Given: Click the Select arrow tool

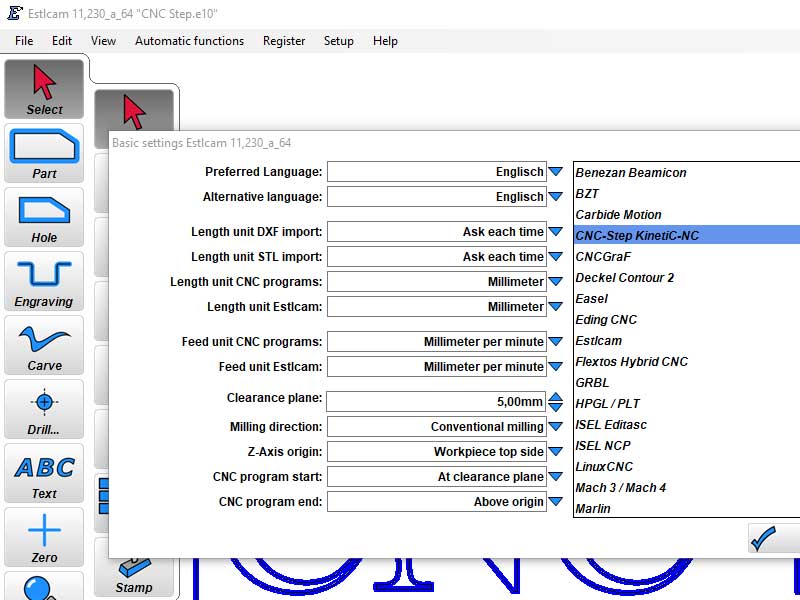Looking at the screenshot, I should [x=44, y=90].
